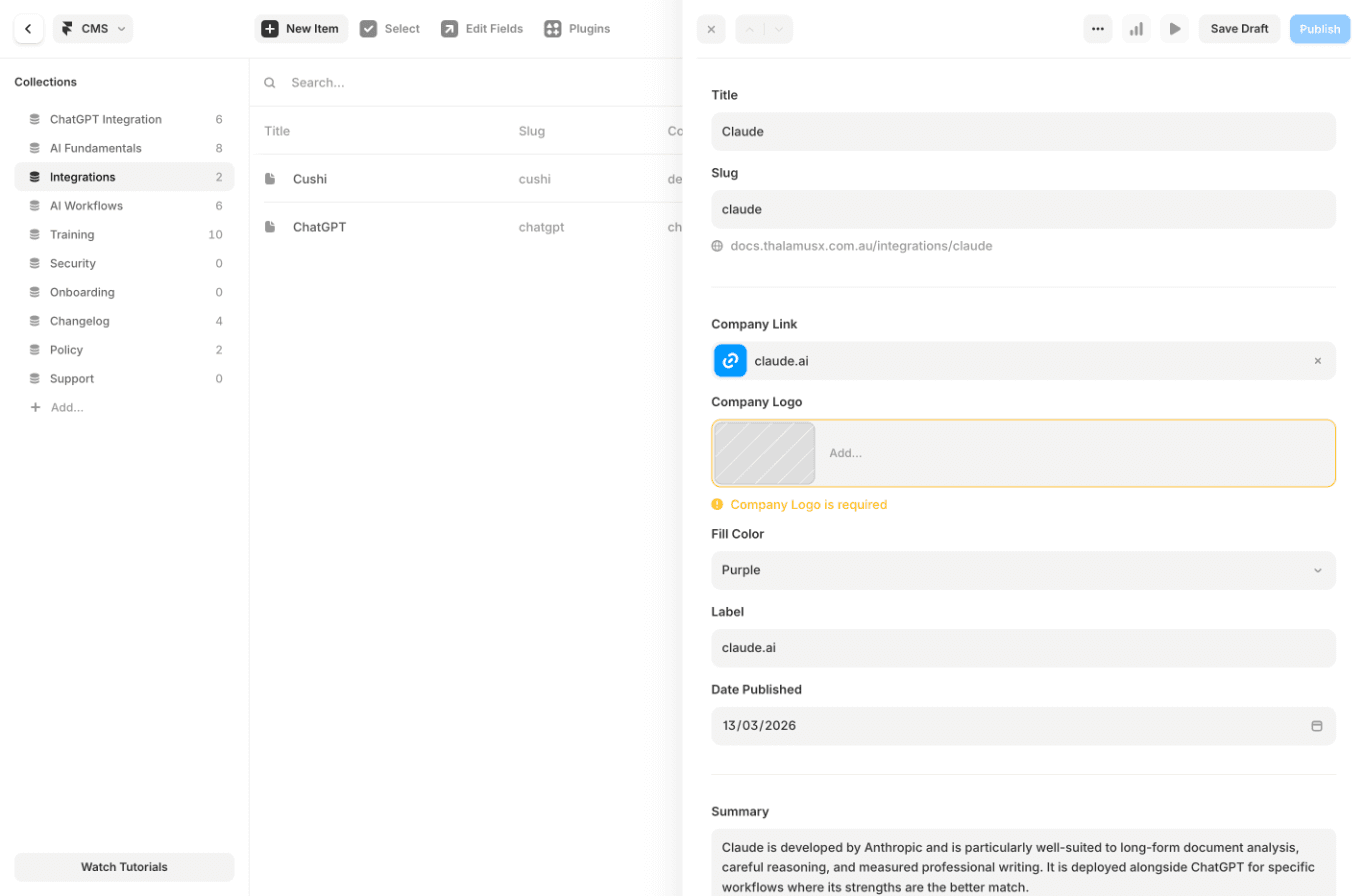Open the Training collection
The width and height of the screenshot is (1365, 896).
pos(124,235)
